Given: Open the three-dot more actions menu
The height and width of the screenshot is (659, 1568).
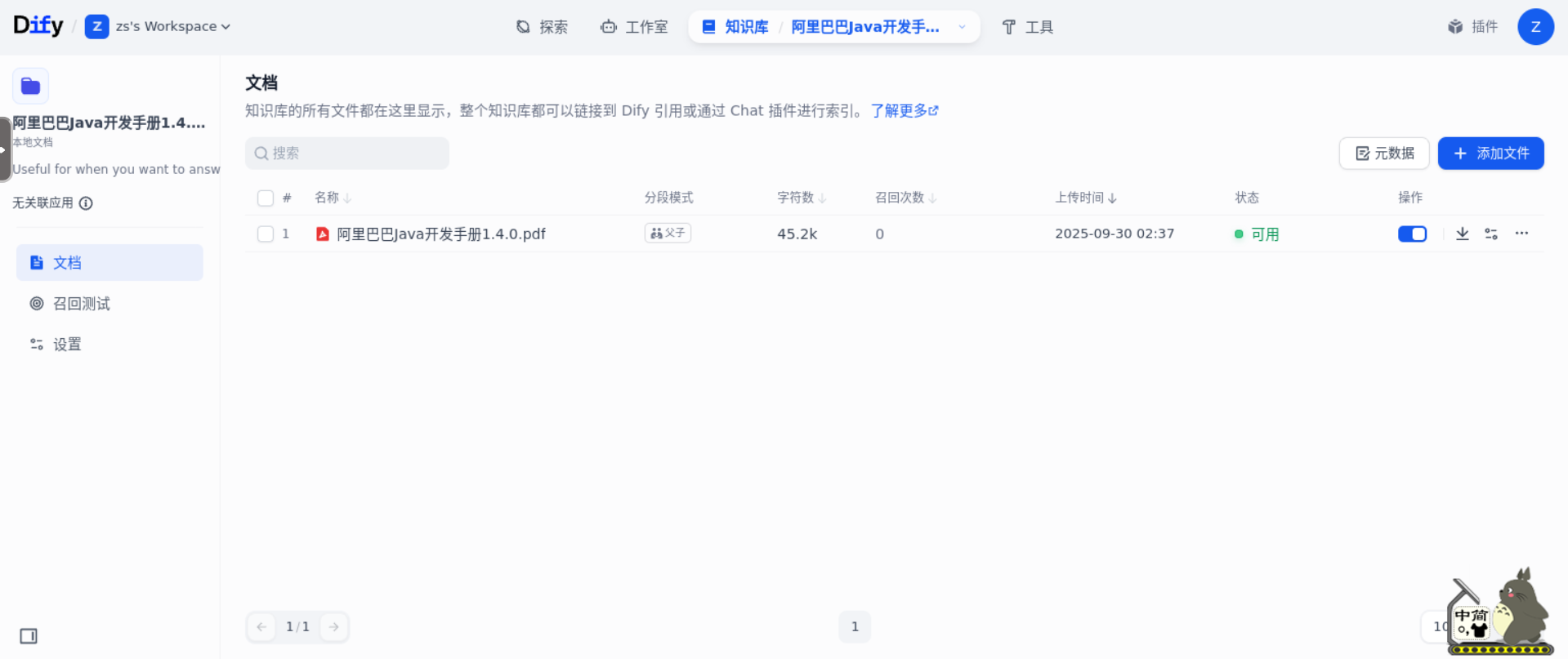Looking at the screenshot, I should tap(1521, 234).
